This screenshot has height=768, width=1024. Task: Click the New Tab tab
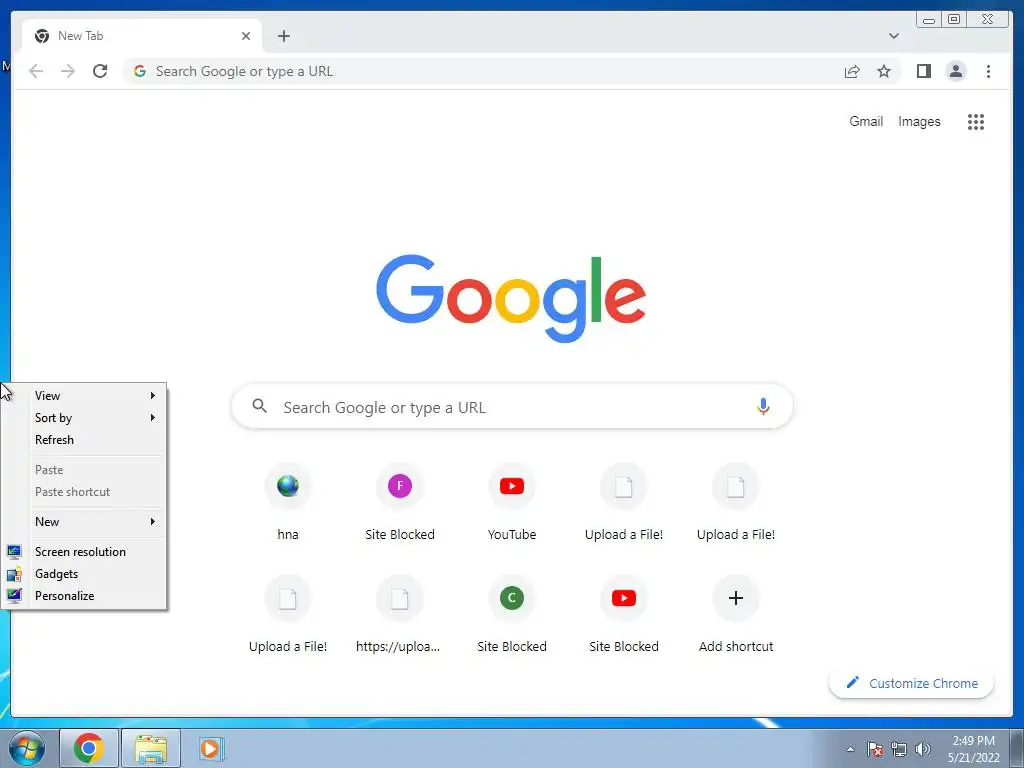tap(142, 36)
